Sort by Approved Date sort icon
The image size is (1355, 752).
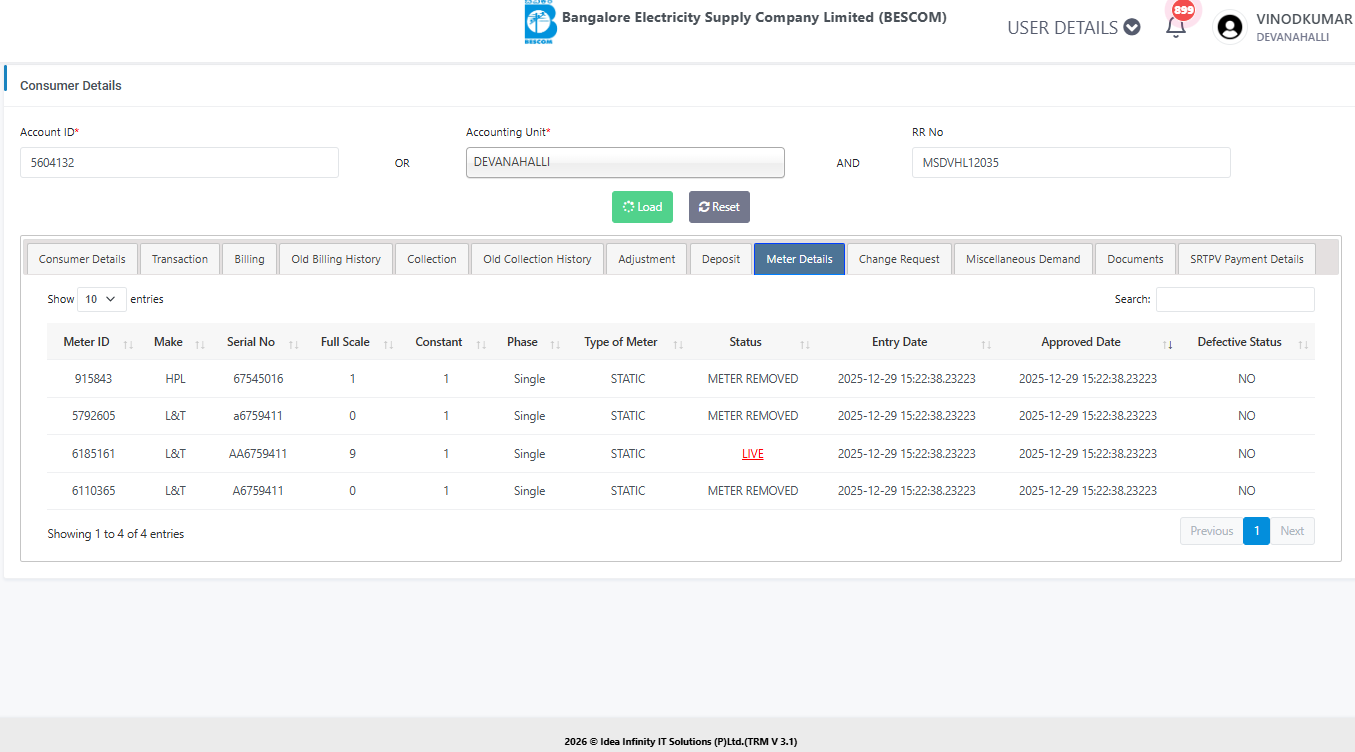[x=1167, y=344]
